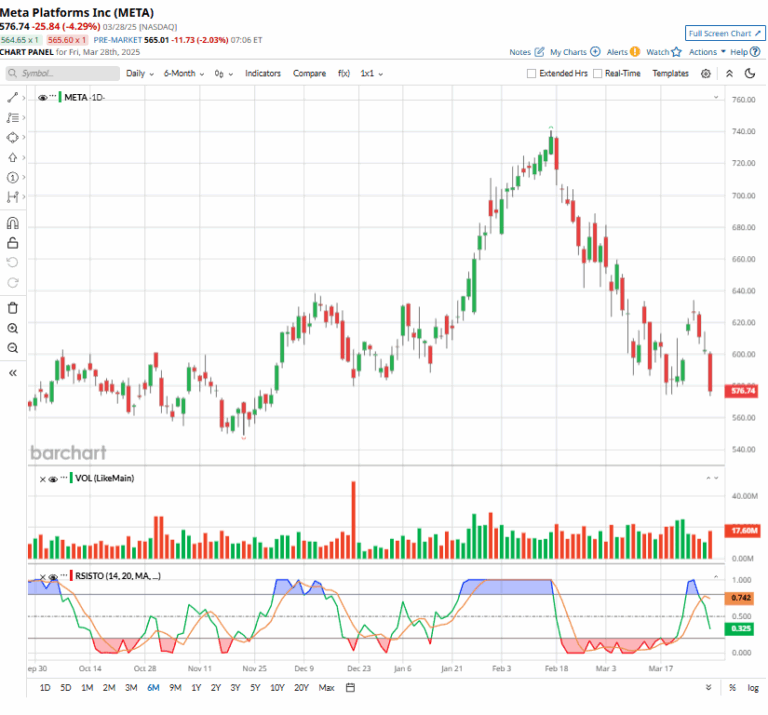Select the 6M time range
768x715 pixels.
[x=153, y=688]
